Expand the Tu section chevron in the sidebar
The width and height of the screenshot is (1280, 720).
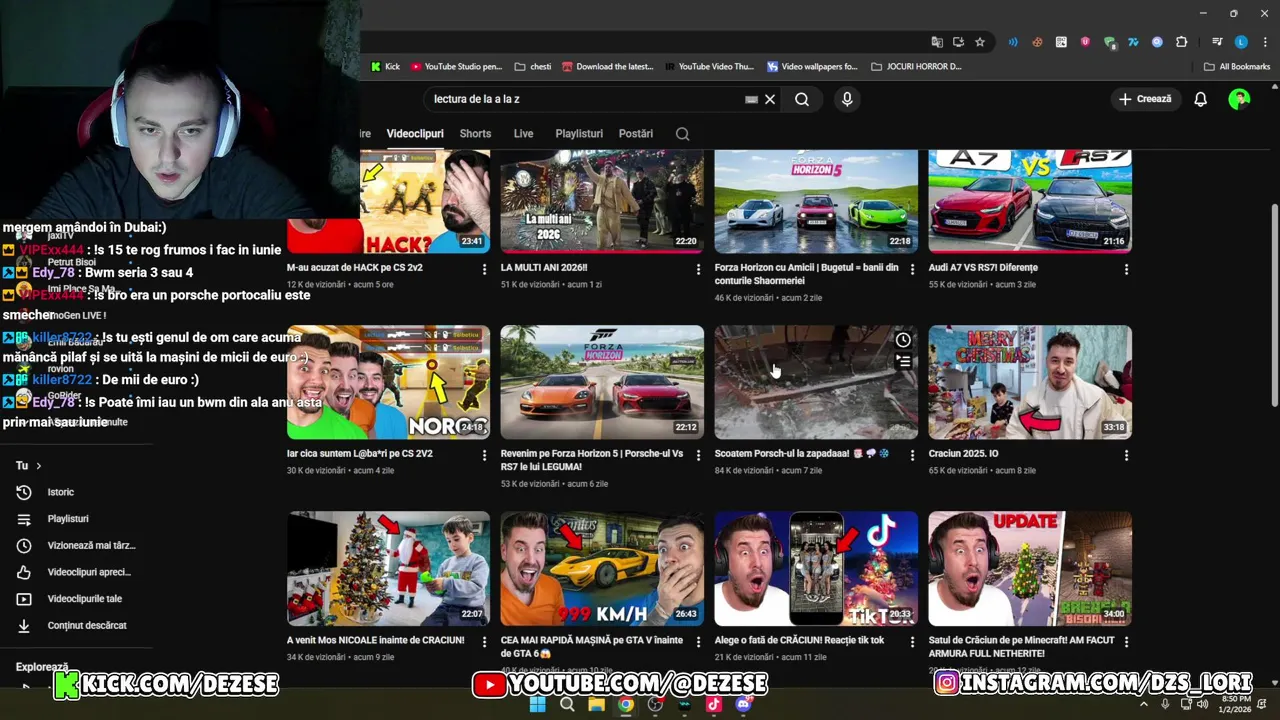[x=39, y=466]
